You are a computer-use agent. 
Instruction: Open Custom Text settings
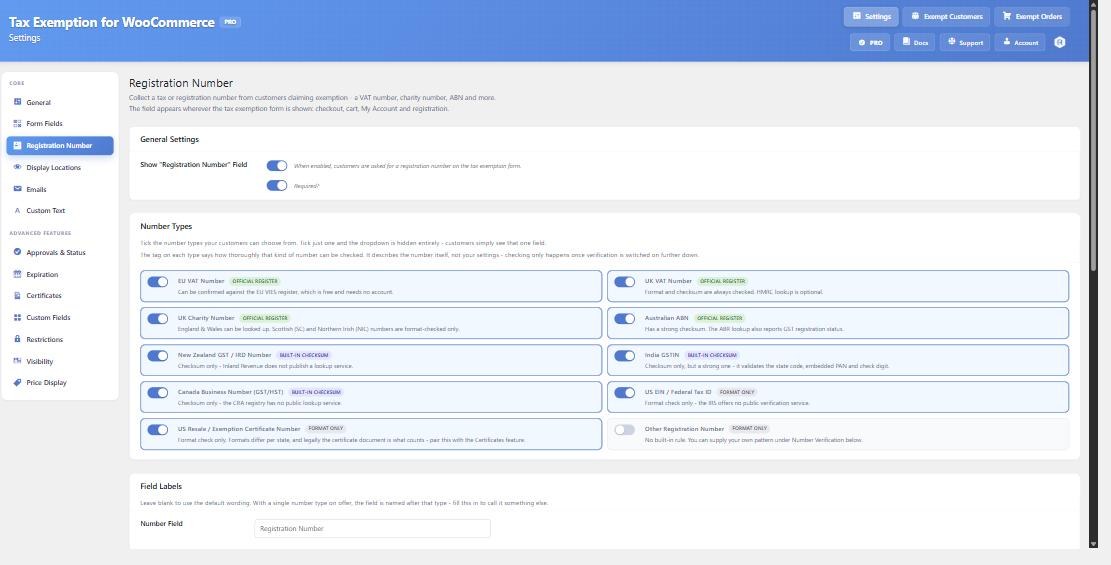(60, 211)
